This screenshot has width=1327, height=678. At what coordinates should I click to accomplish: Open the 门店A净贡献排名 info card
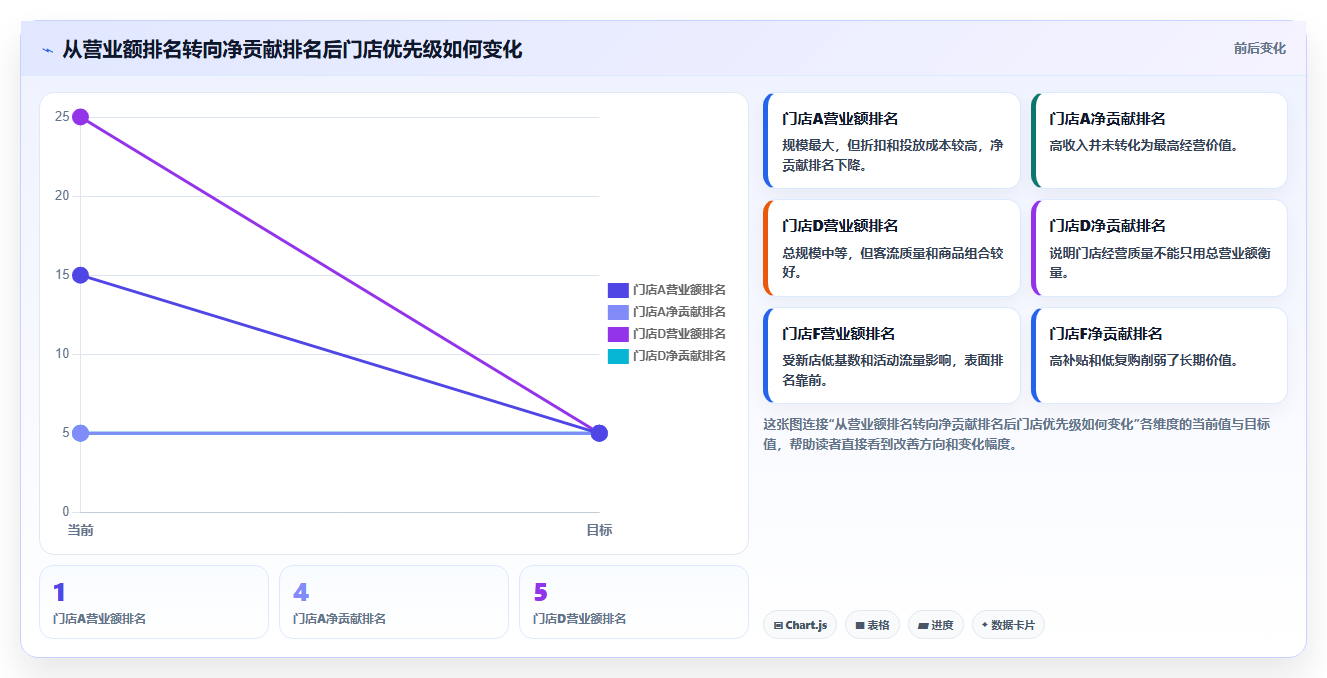coord(1159,141)
